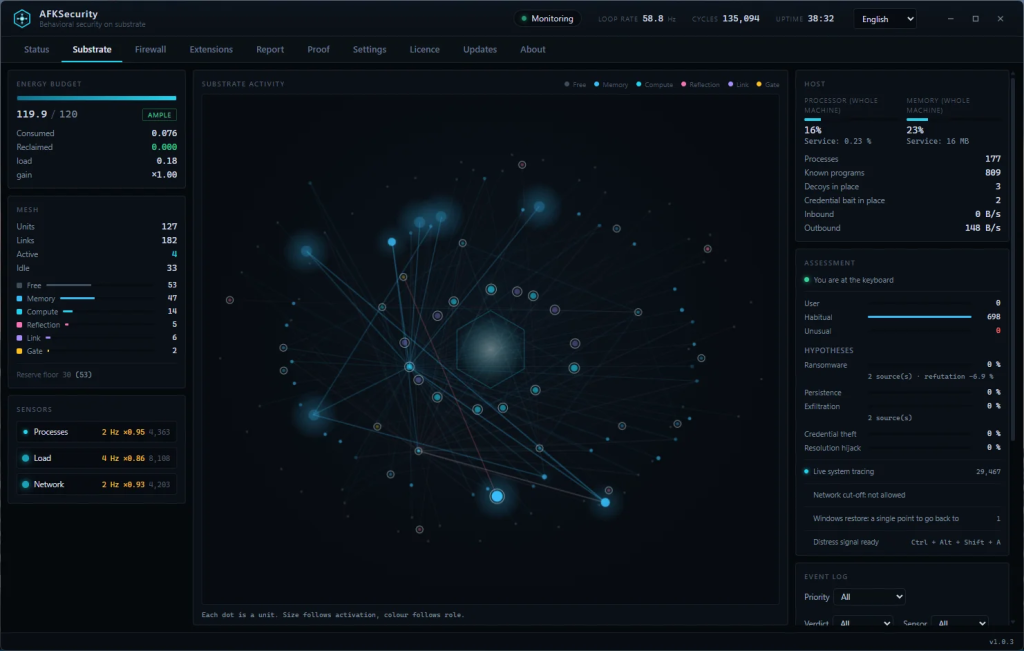Click the AFKSecurity hexagon logo icon

coord(22,18)
